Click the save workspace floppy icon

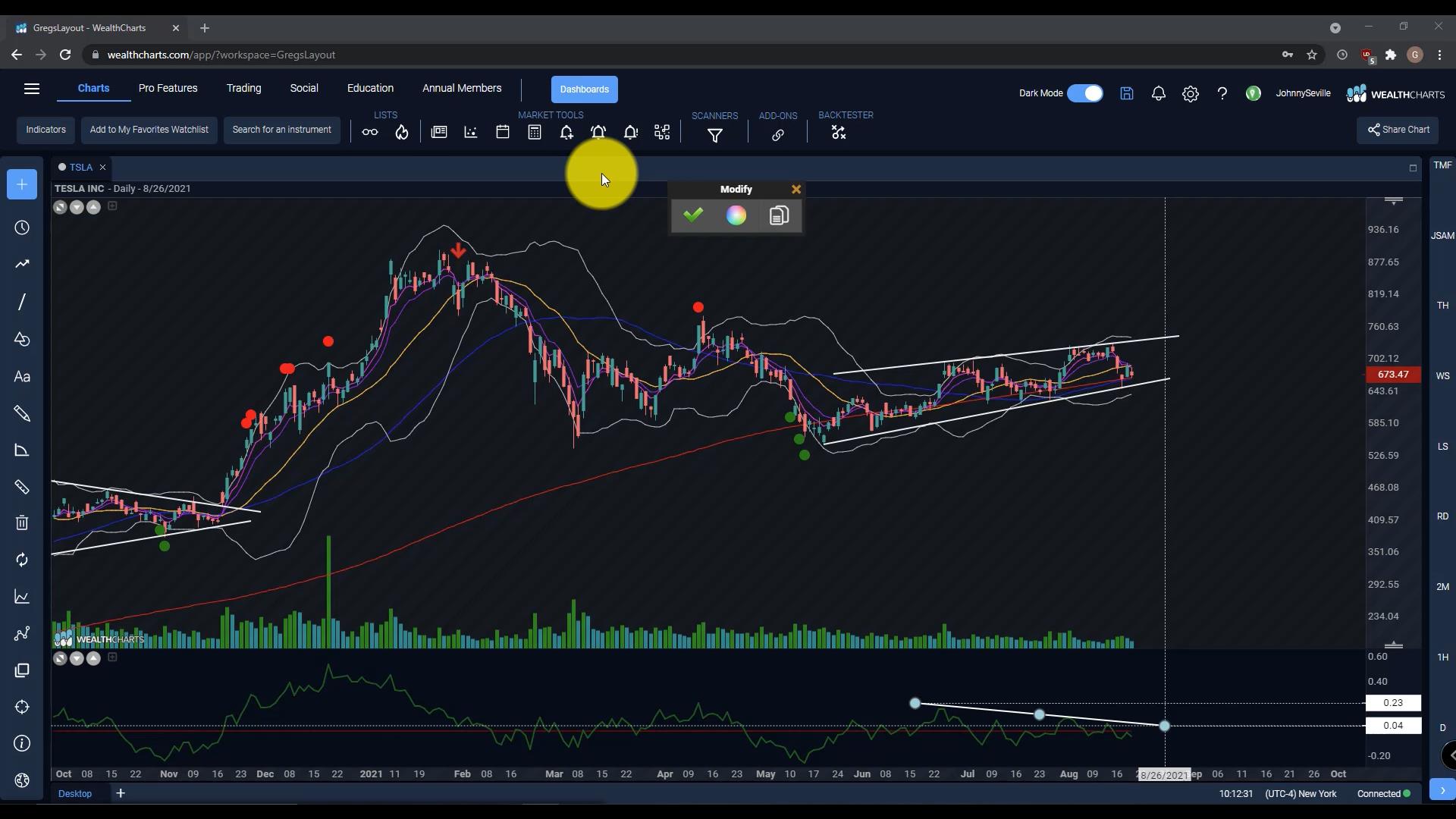1127,93
